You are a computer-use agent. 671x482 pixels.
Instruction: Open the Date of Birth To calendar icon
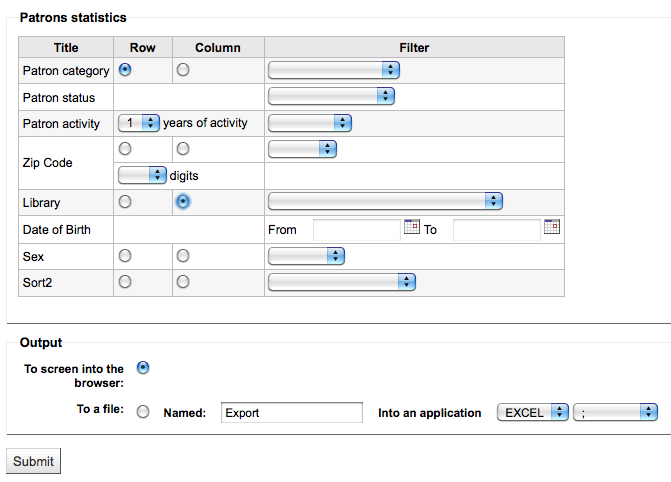click(x=552, y=226)
